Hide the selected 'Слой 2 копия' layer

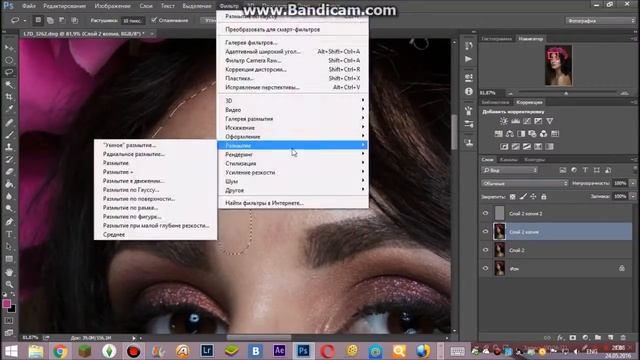[x=485, y=231]
